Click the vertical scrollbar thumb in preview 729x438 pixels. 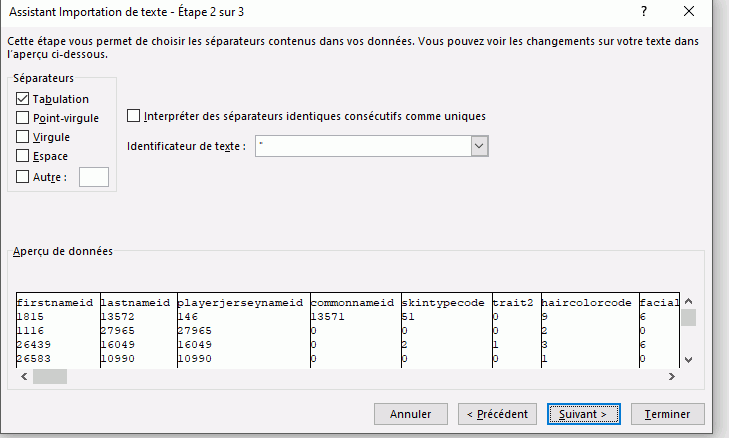tap(688, 318)
